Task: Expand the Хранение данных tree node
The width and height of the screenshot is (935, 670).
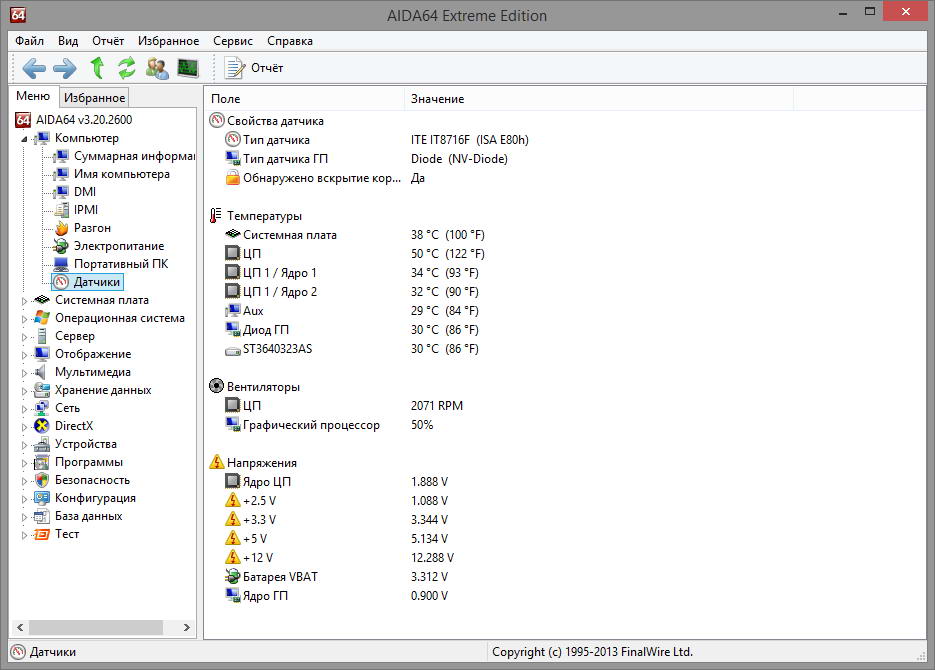Action: pyautogui.click(x=24, y=391)
